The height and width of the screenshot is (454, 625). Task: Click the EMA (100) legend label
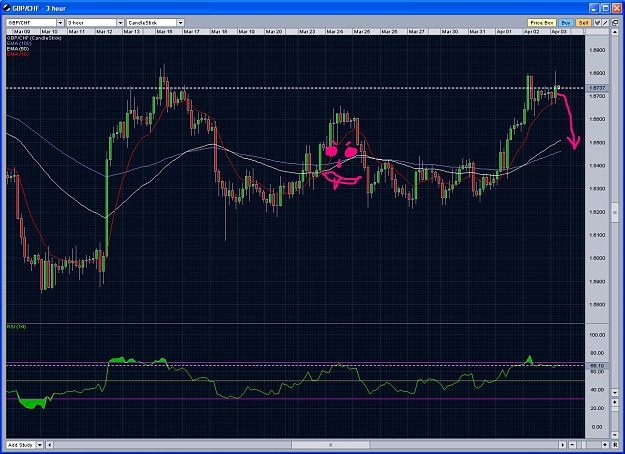coord(19,43)
